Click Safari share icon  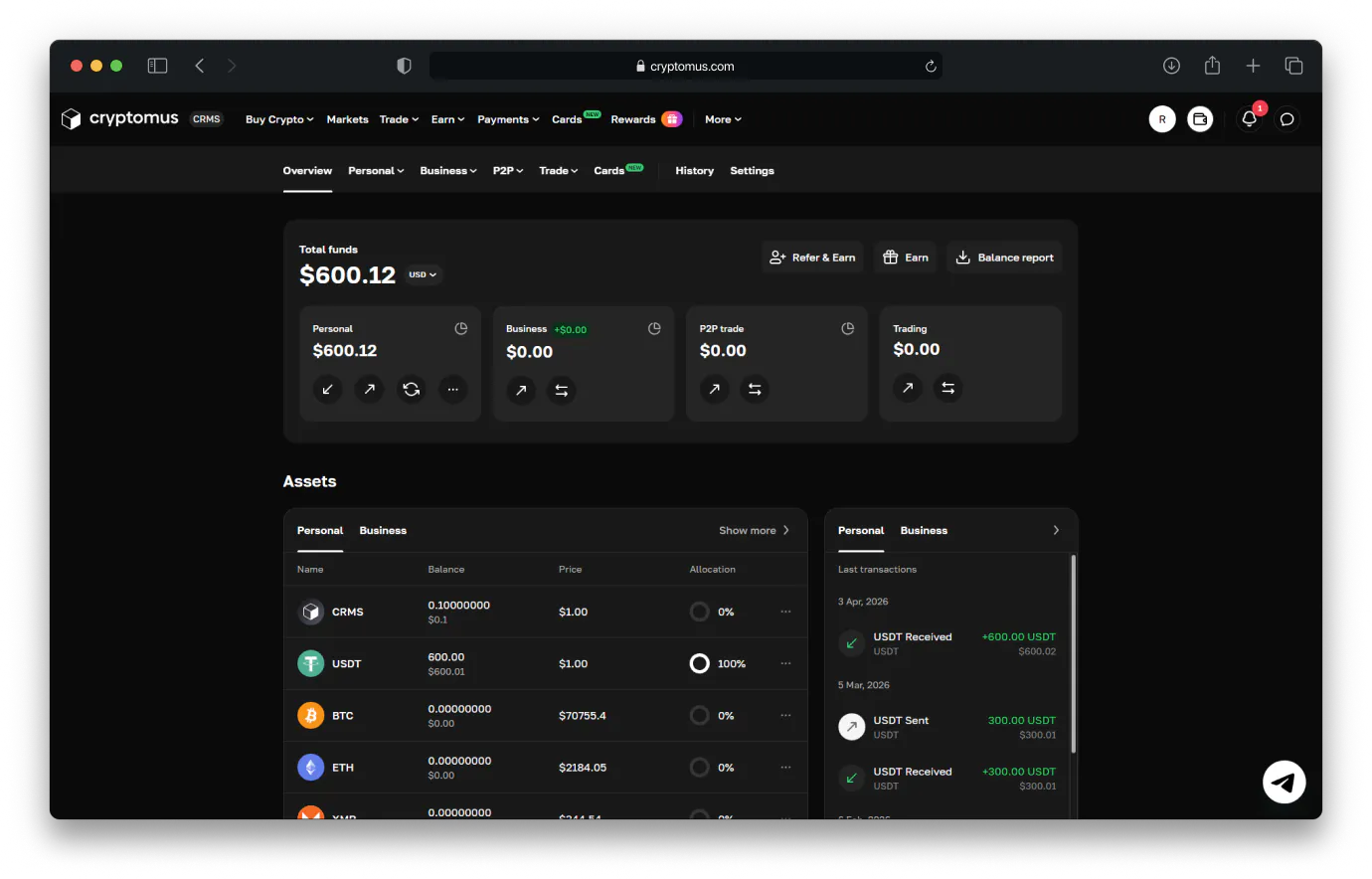pos(1212,66)
